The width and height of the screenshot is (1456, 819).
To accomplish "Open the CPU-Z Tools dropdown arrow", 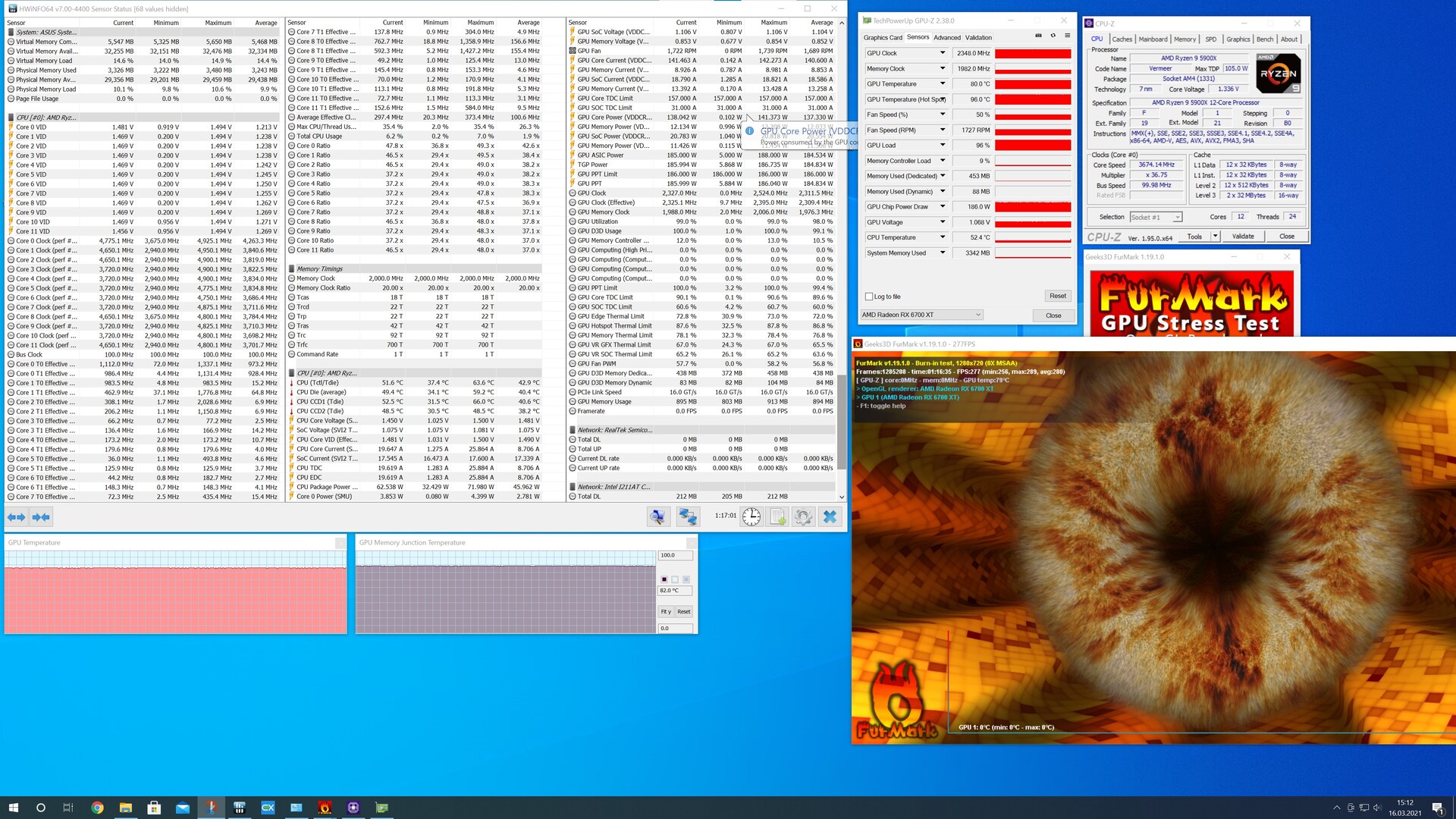I will click(x=1215, y=236).
